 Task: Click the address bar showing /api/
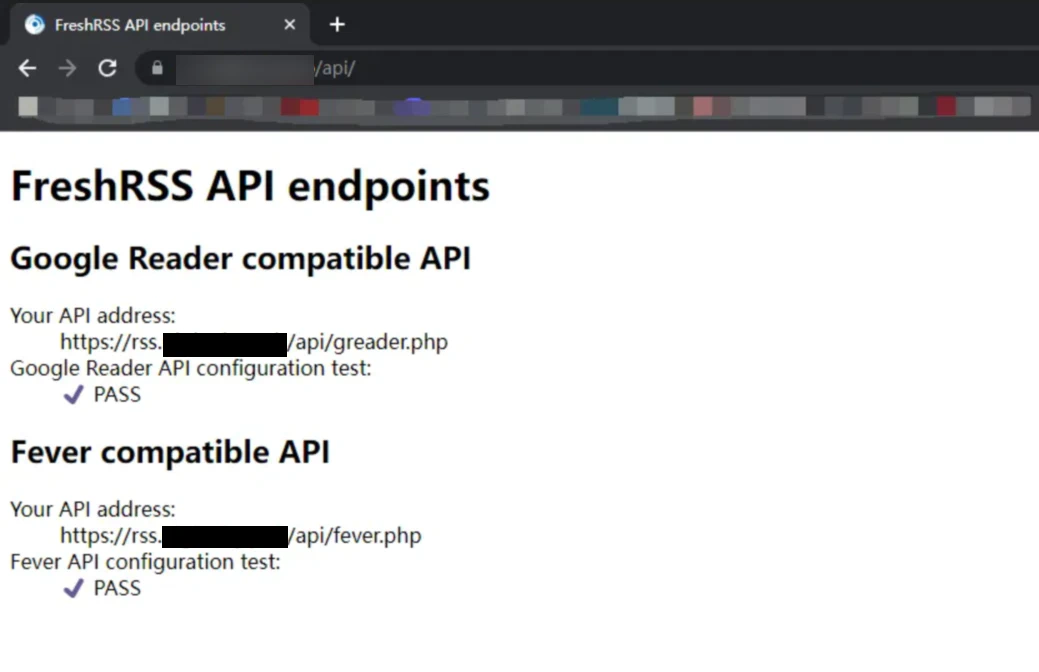[x=335, y=70]
